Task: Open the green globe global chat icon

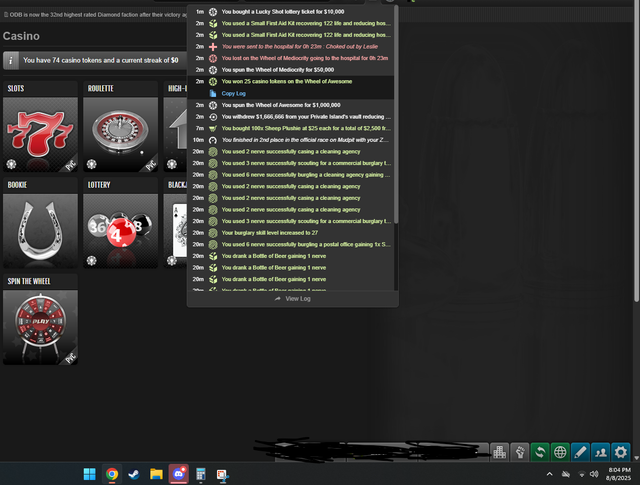Action: click(560, 452)
